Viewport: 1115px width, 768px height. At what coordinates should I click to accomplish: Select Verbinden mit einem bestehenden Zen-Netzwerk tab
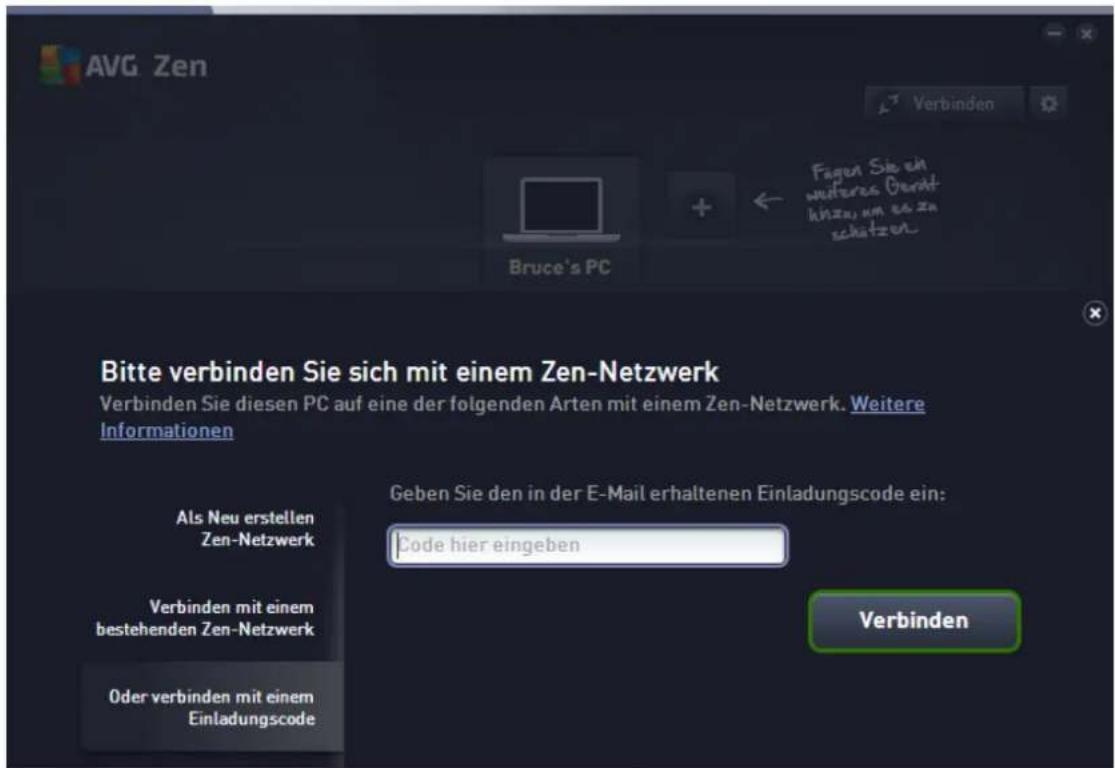coord(205,618)
